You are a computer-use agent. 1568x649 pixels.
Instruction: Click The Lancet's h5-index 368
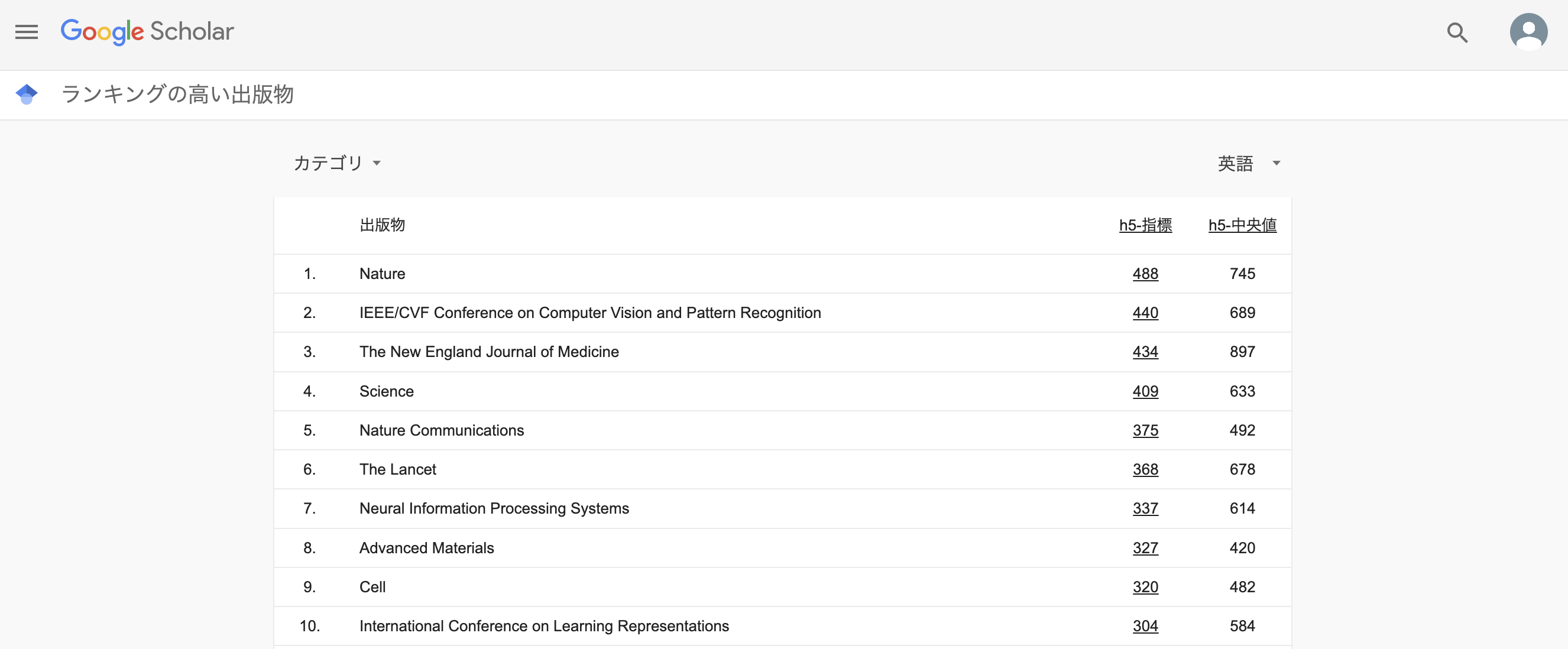[x=1145, y=469]
